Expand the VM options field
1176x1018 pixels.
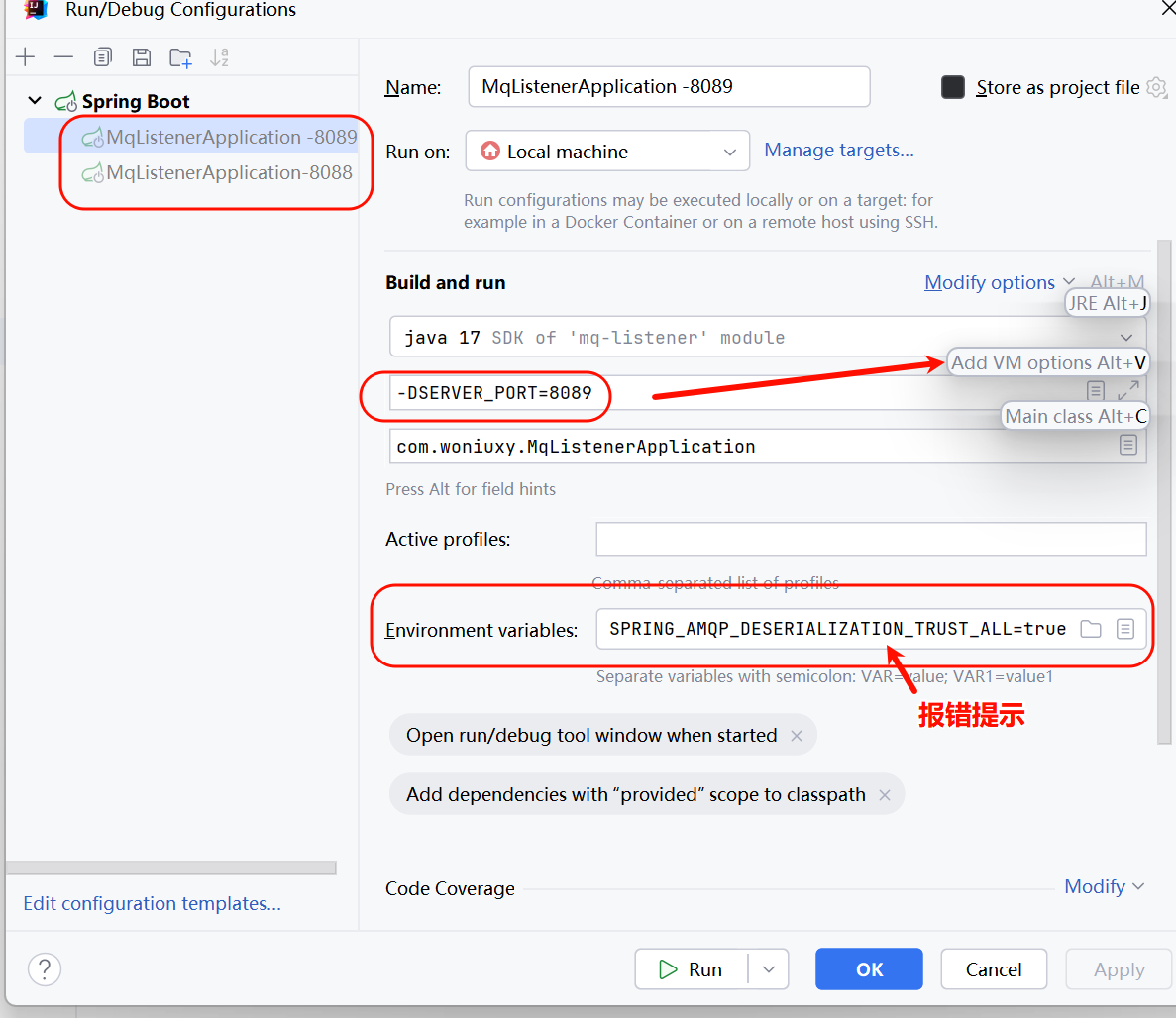1127,392
